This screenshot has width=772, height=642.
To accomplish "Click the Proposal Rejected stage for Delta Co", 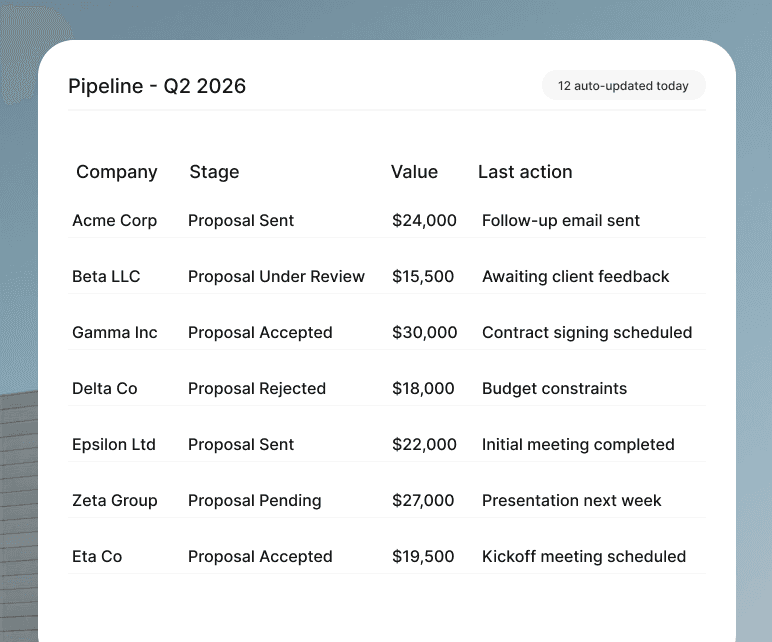I will 257,388.
